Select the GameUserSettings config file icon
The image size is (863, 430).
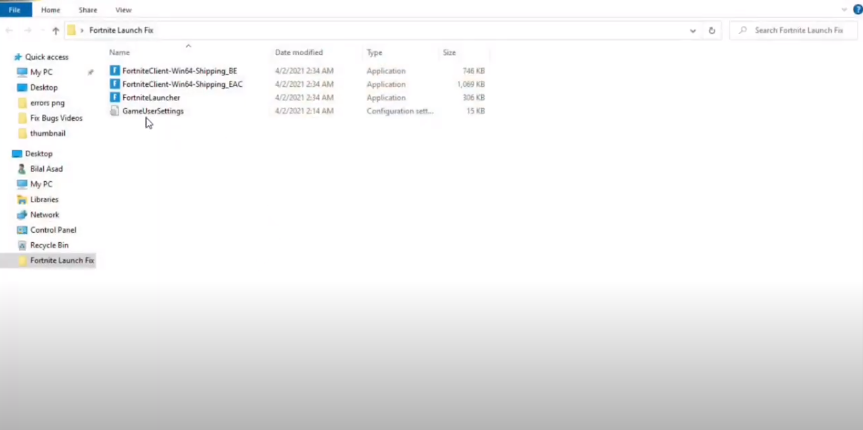click(x=114, y=111)
